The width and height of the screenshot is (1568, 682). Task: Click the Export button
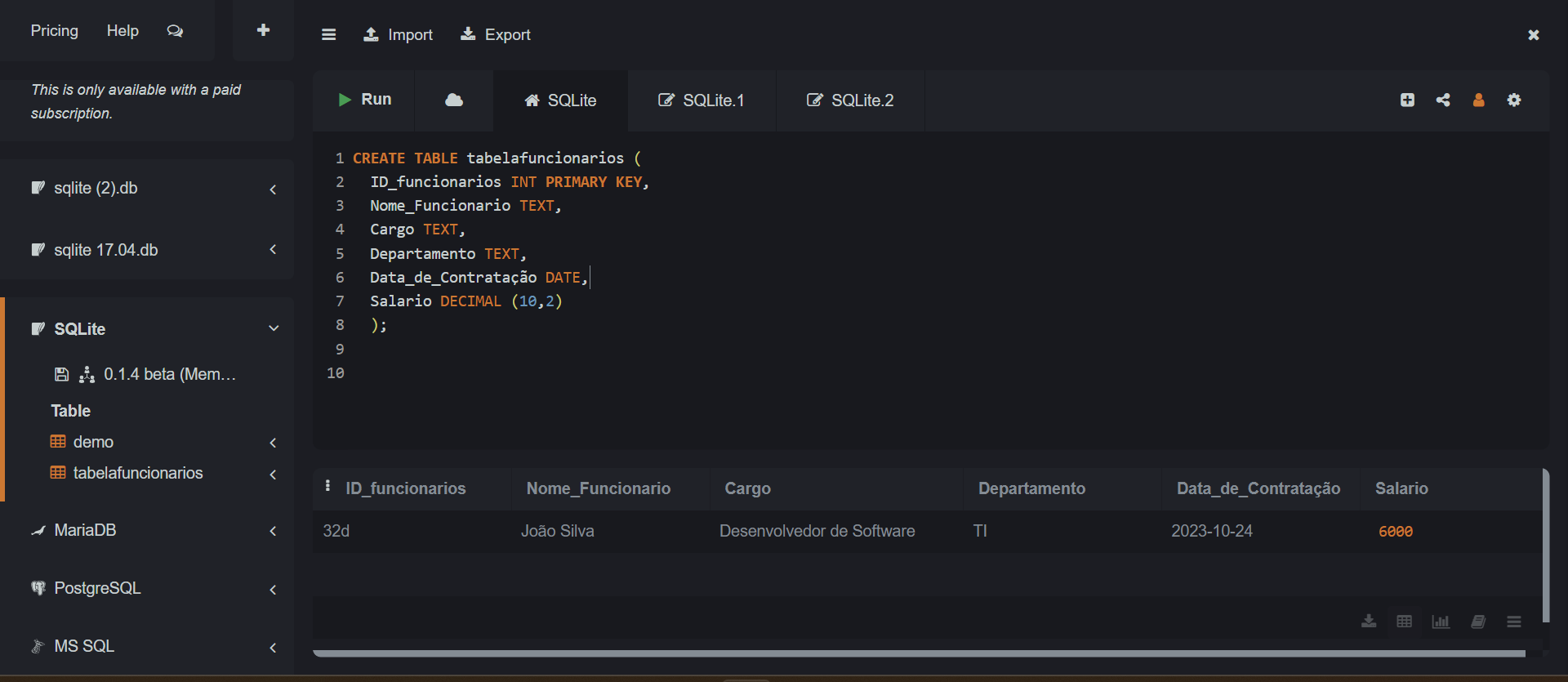[495, 34]
